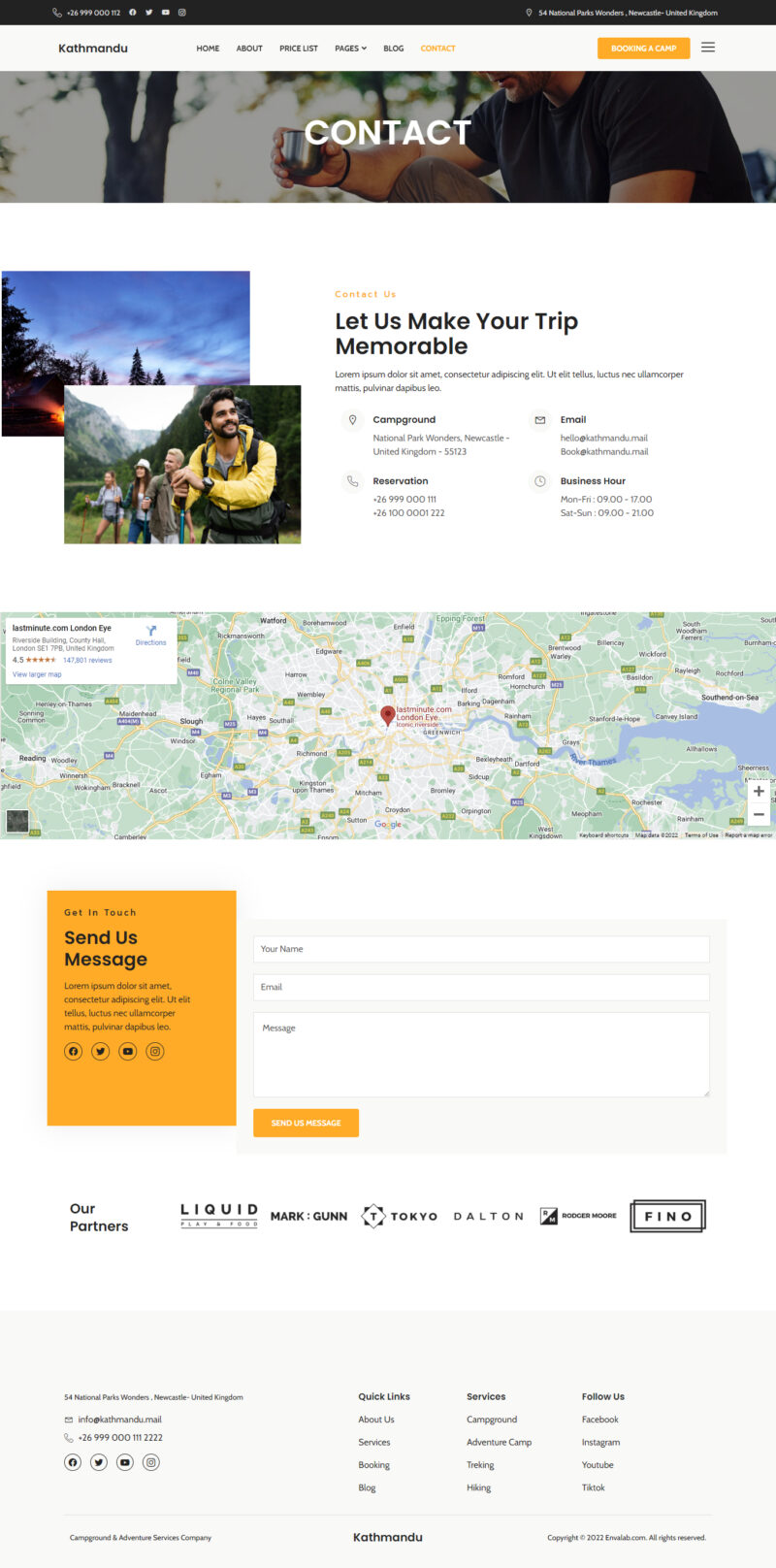Submit with Send Us Message button
The image size is (776, 1568).
[306, 1123]
